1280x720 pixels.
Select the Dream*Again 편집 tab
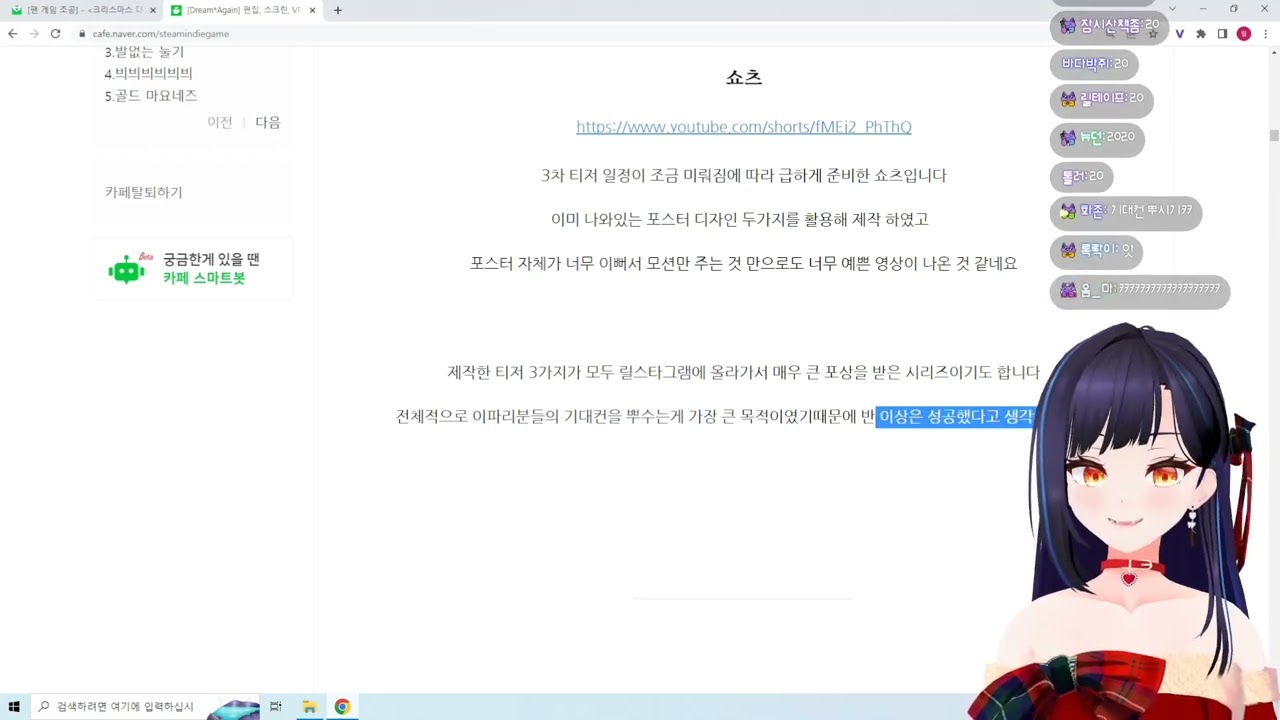pos(243,10)
